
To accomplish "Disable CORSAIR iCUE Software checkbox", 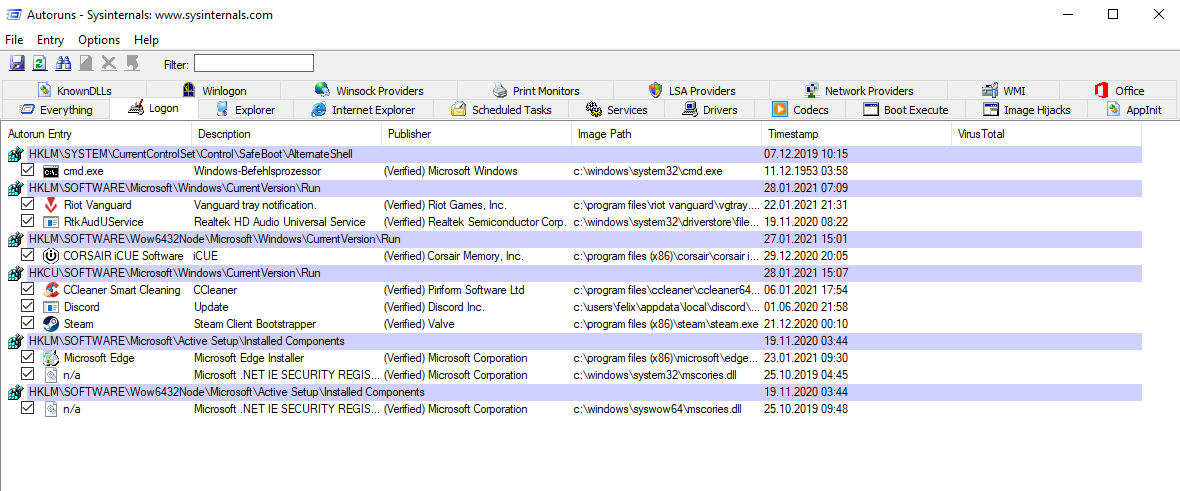I will [x=28, y=255].
